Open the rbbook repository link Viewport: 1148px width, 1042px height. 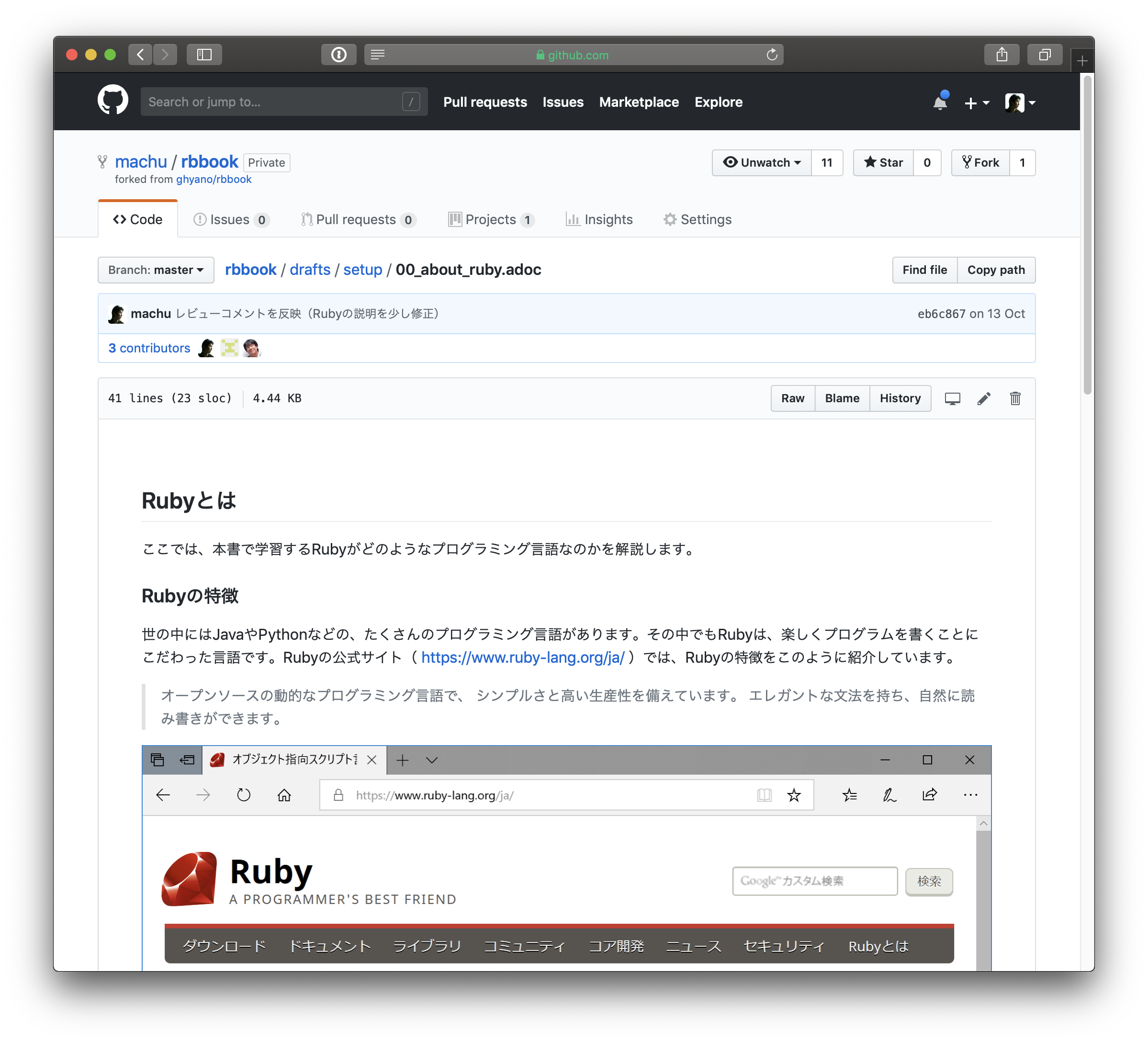click(x=210, y=162)
